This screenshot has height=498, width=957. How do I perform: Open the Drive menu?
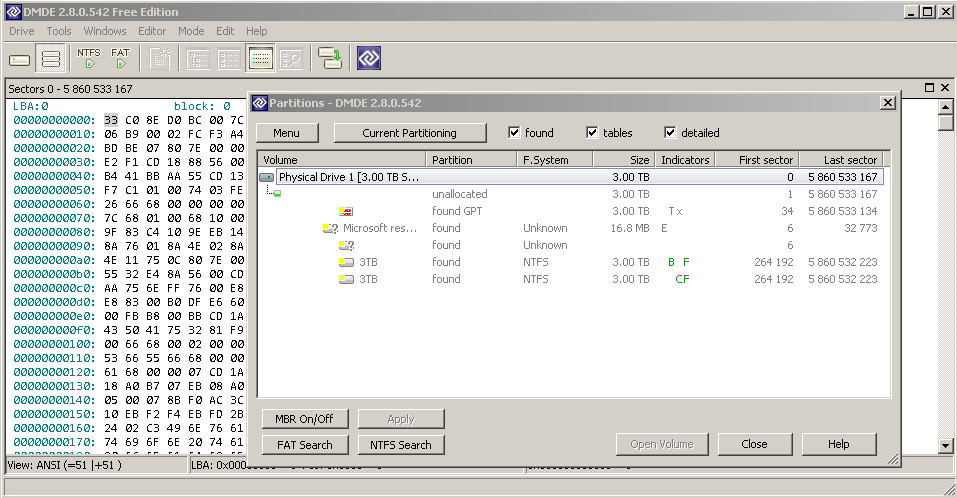[x=21, y=31]
